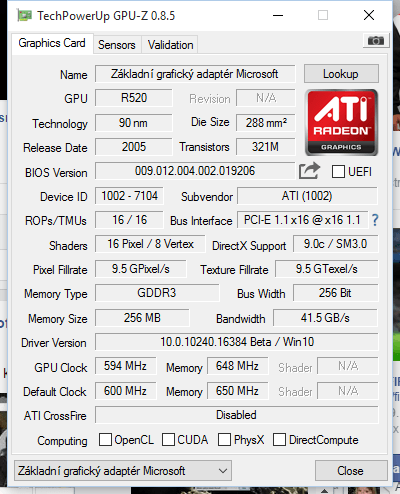
Task: Open the graphics adapter selection dropdown
Action: 123,471
